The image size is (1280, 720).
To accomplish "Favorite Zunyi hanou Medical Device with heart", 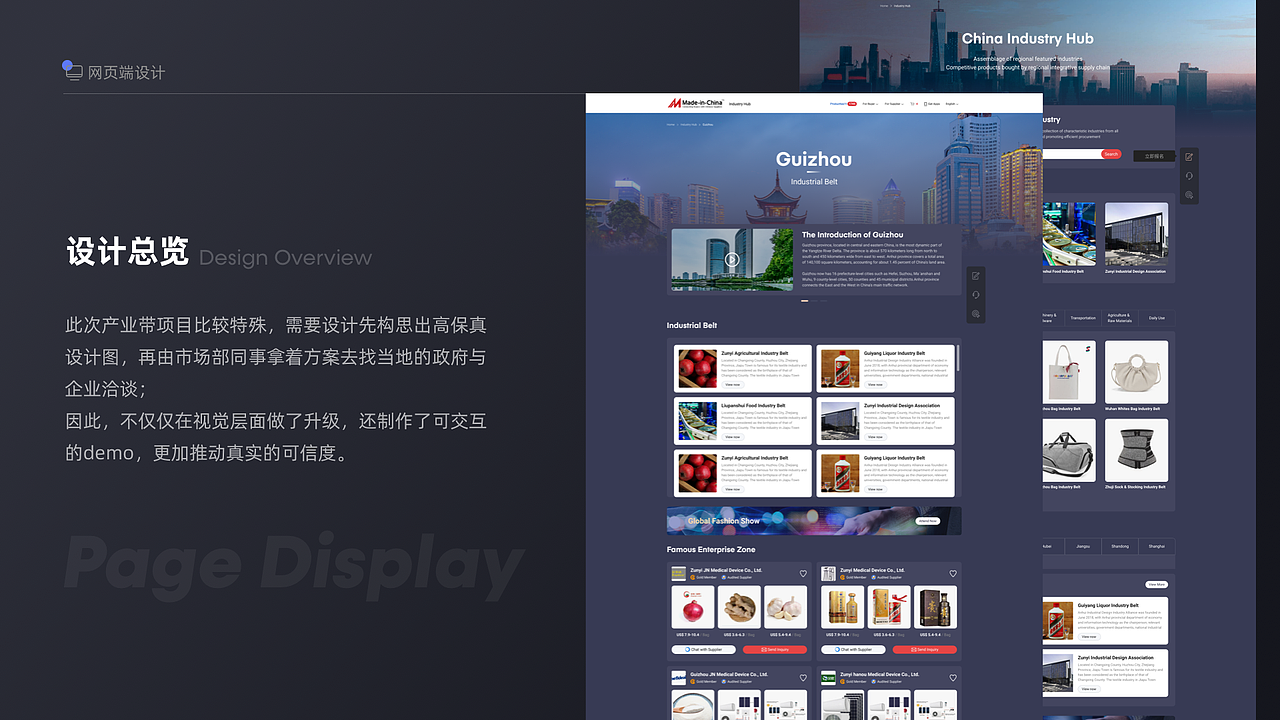I will coord(953,678).
